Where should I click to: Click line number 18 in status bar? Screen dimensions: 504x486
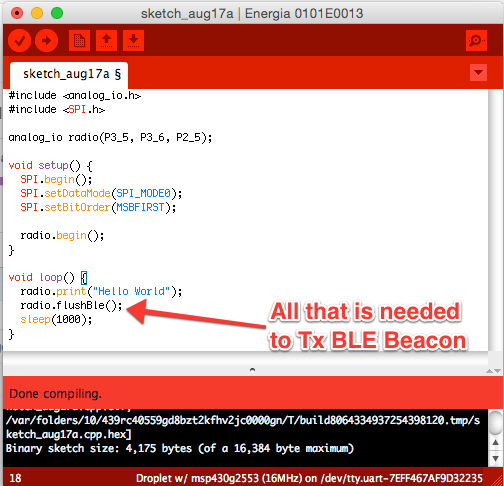pyautogui.click(x=15, y=478)
